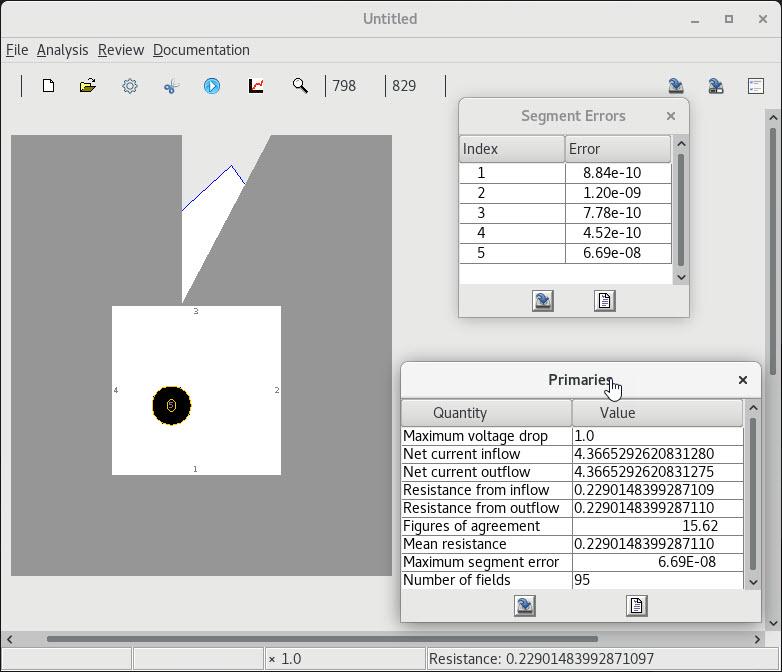The image size is (782, 672).
Task: Close the Primaries panel
Action: click(x=742, y=380)
